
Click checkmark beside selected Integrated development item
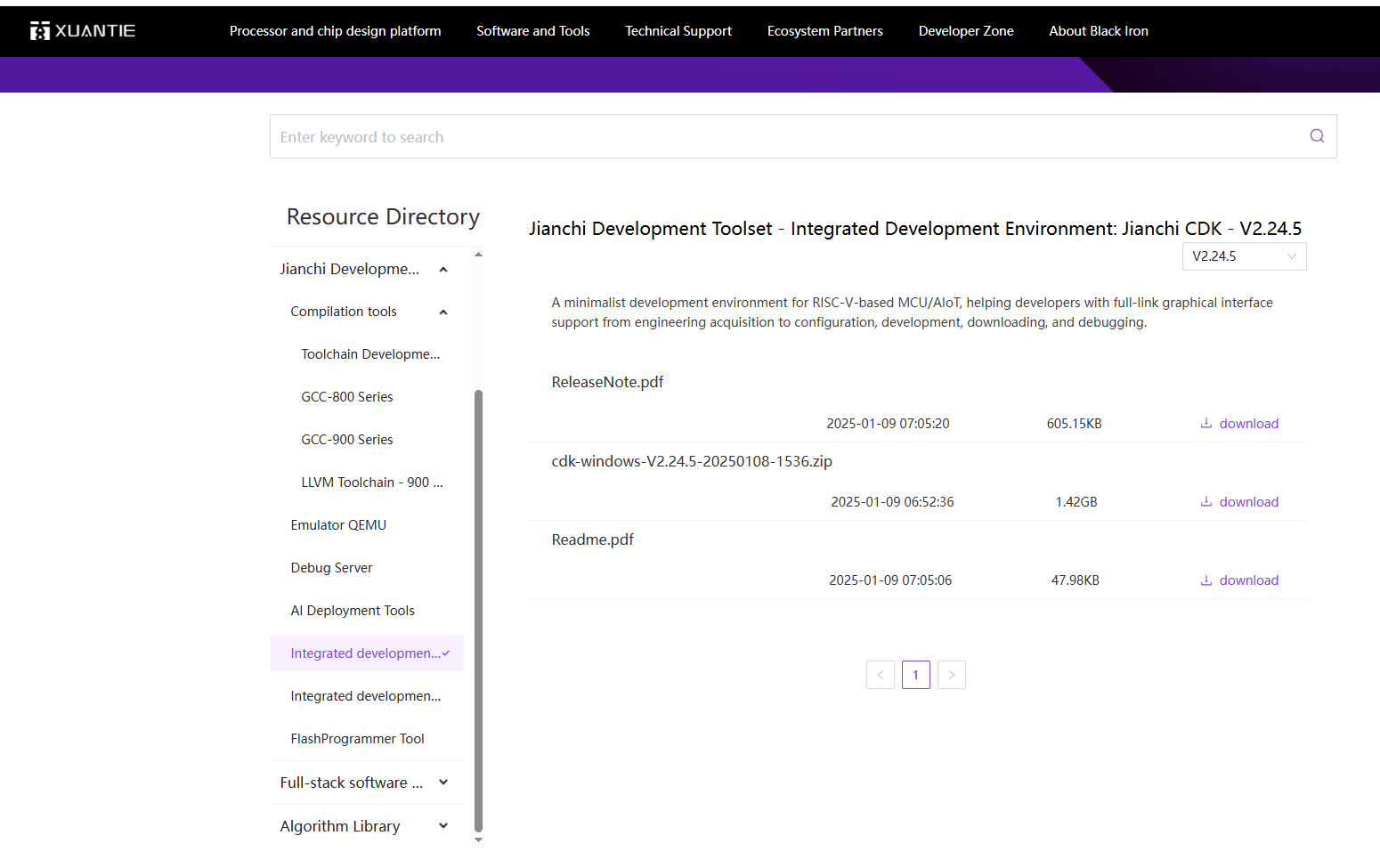446,653
